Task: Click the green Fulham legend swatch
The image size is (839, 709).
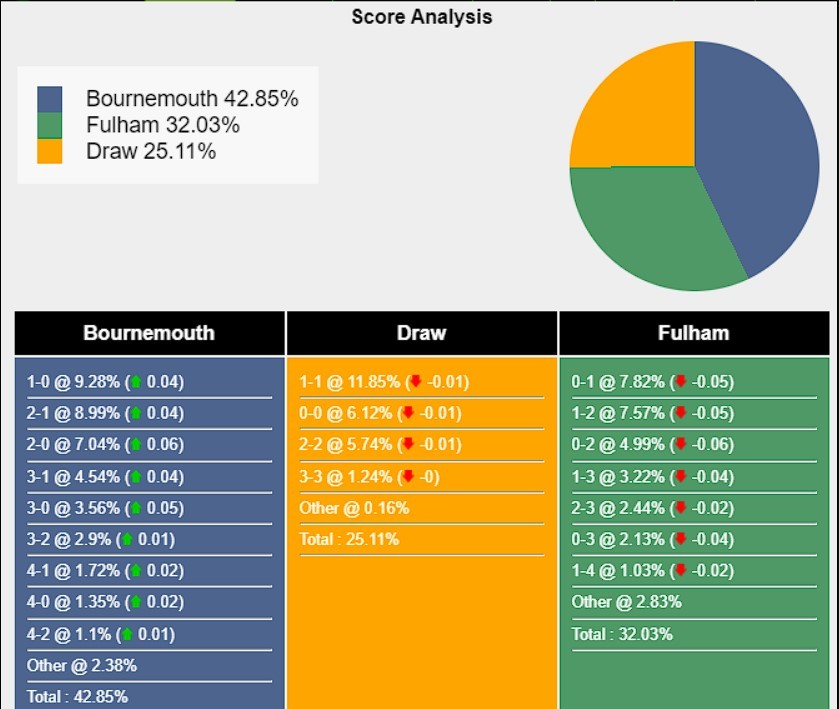Action: tap(50, 125)
